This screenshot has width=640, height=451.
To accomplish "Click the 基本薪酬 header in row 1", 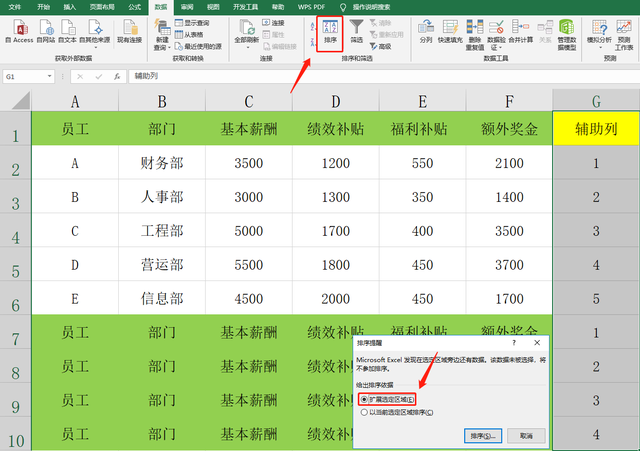I will coord(249,129).
